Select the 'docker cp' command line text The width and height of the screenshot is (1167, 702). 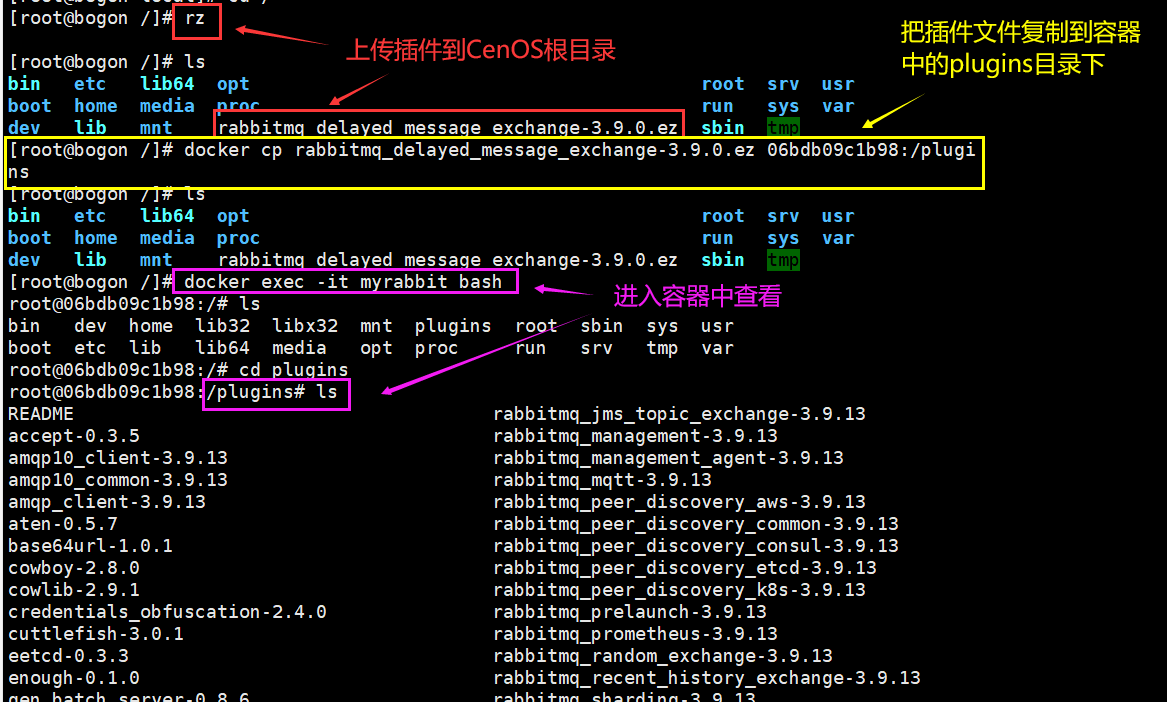coord(492,161)
